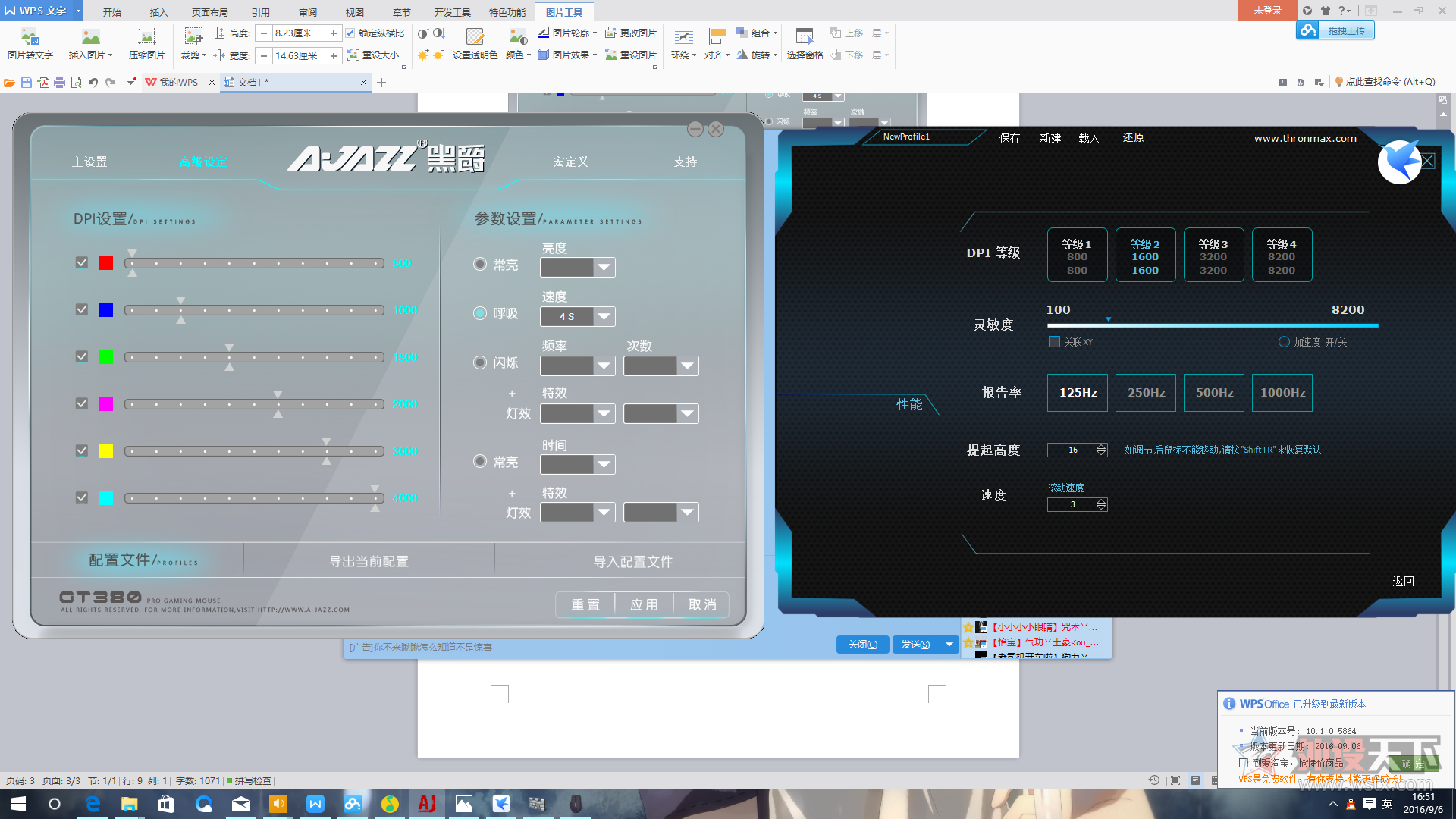Image resolution: width=1456 pixels, height=819 pixels.
Task: Click 更改图片 to change picture
Action: [631, 33]
